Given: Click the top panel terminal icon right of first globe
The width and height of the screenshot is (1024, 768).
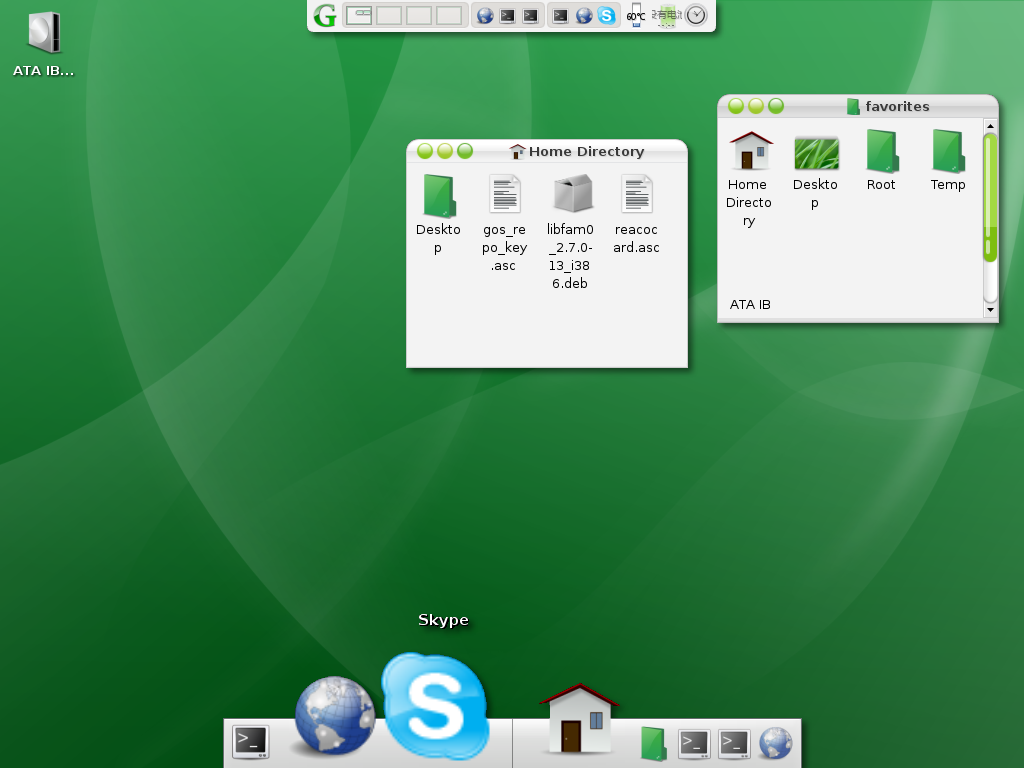Looking at the screenshot, I should coord(507,16).
